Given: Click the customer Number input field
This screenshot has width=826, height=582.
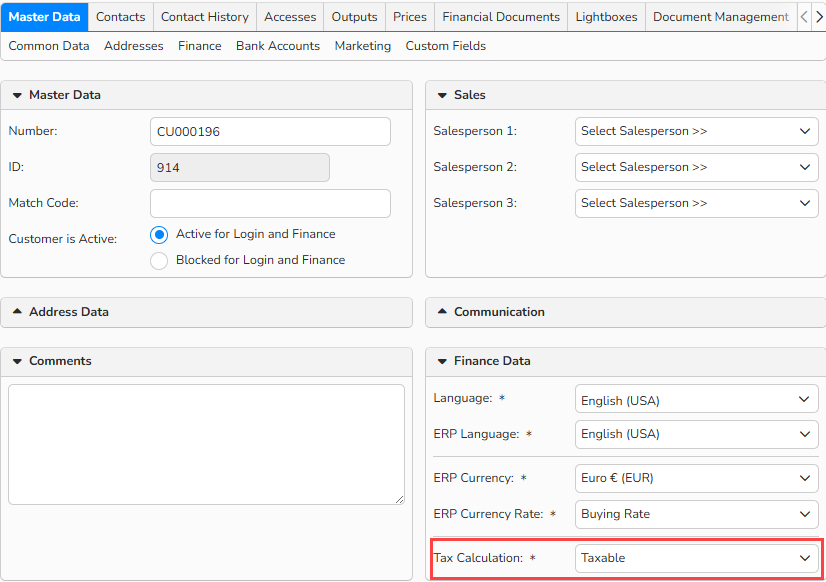Looking at the screenshot, I should click(x=270, y=132).
